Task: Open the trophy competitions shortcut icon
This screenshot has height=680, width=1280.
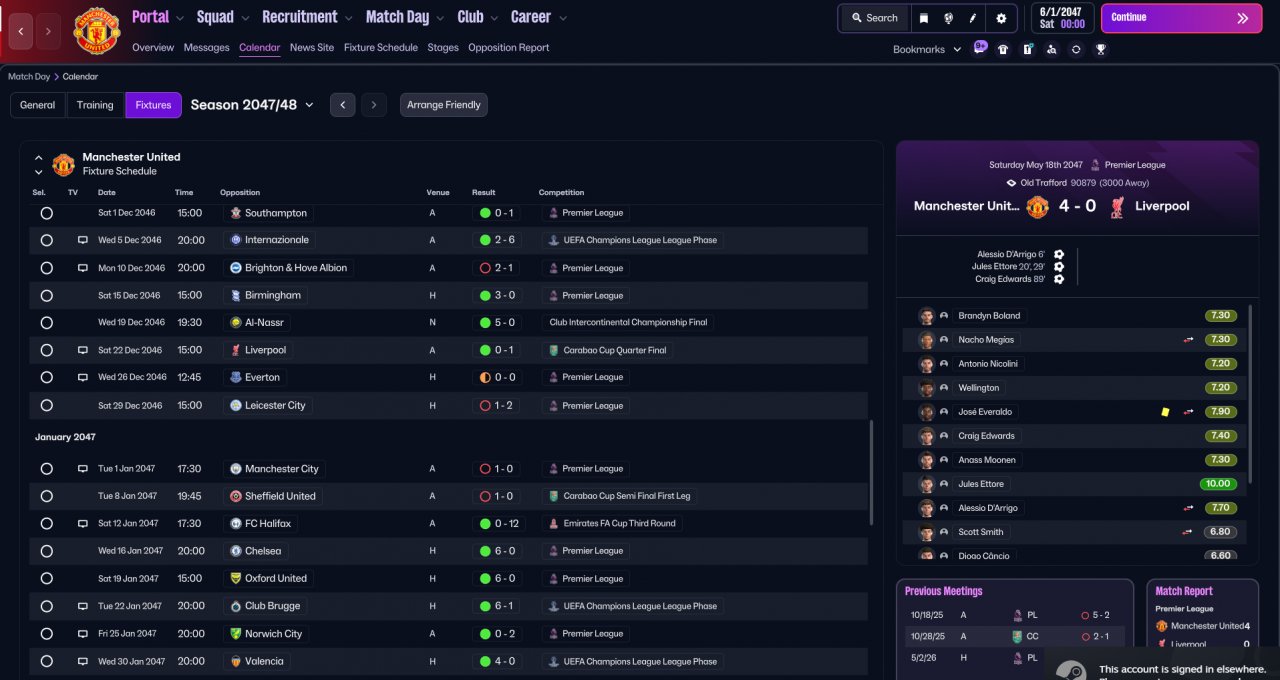Action: click(x=1100, y=49)
